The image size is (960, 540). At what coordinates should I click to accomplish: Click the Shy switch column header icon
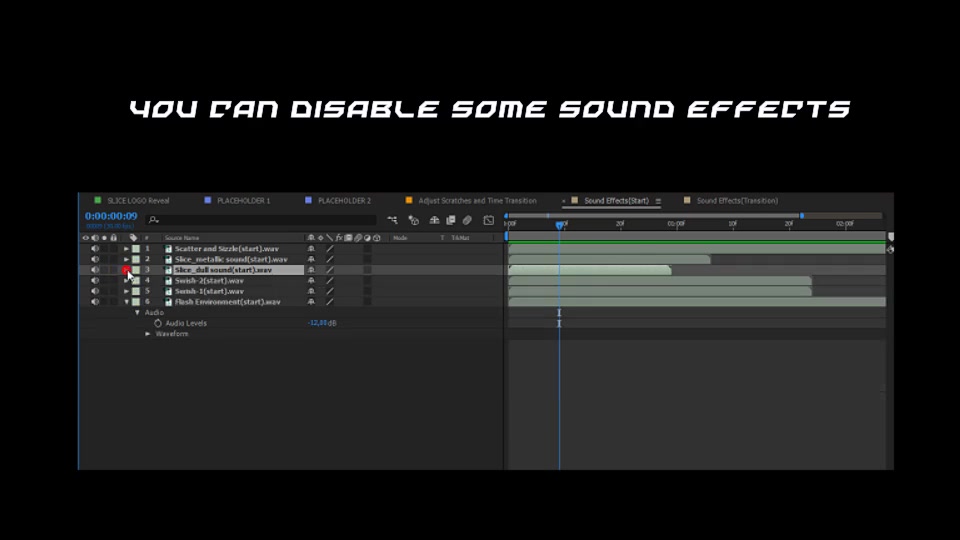311,238
